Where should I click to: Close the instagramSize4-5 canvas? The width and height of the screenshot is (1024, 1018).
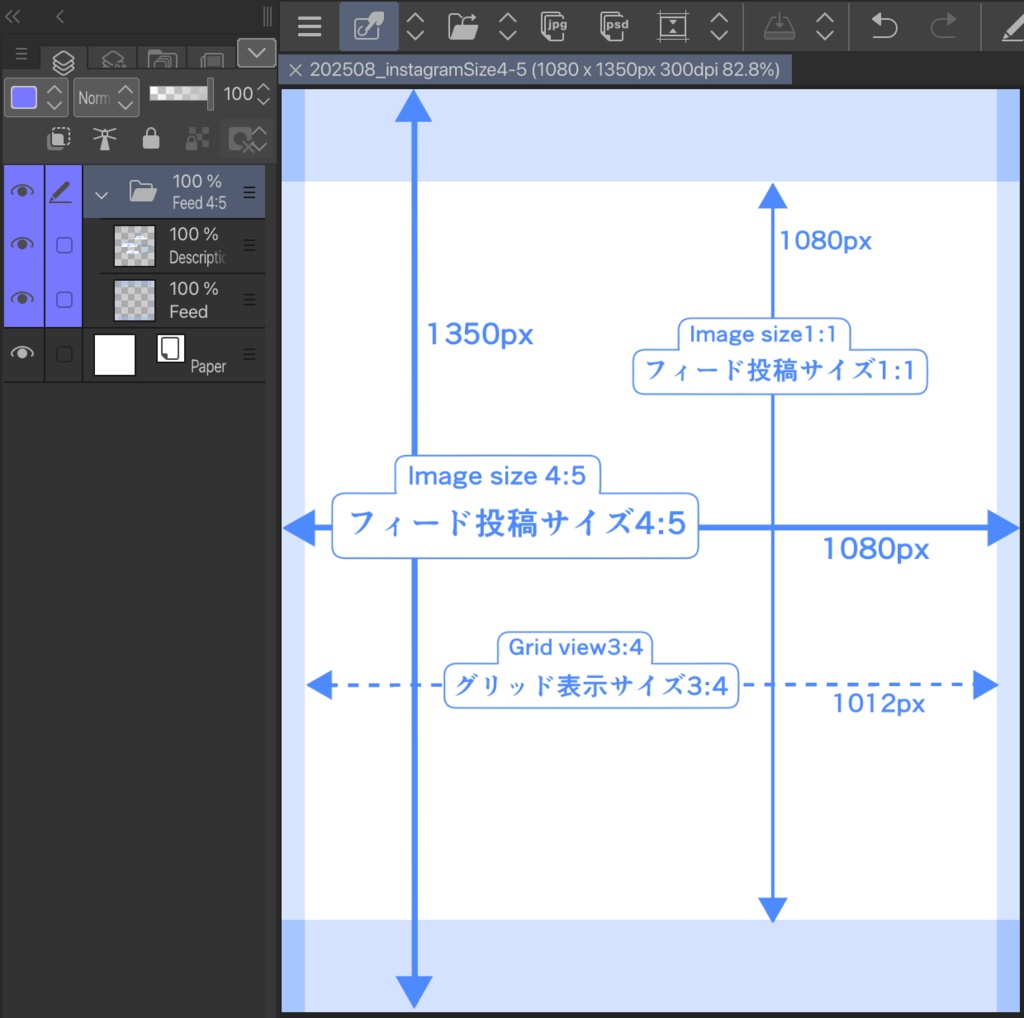(x=294, y=70)
